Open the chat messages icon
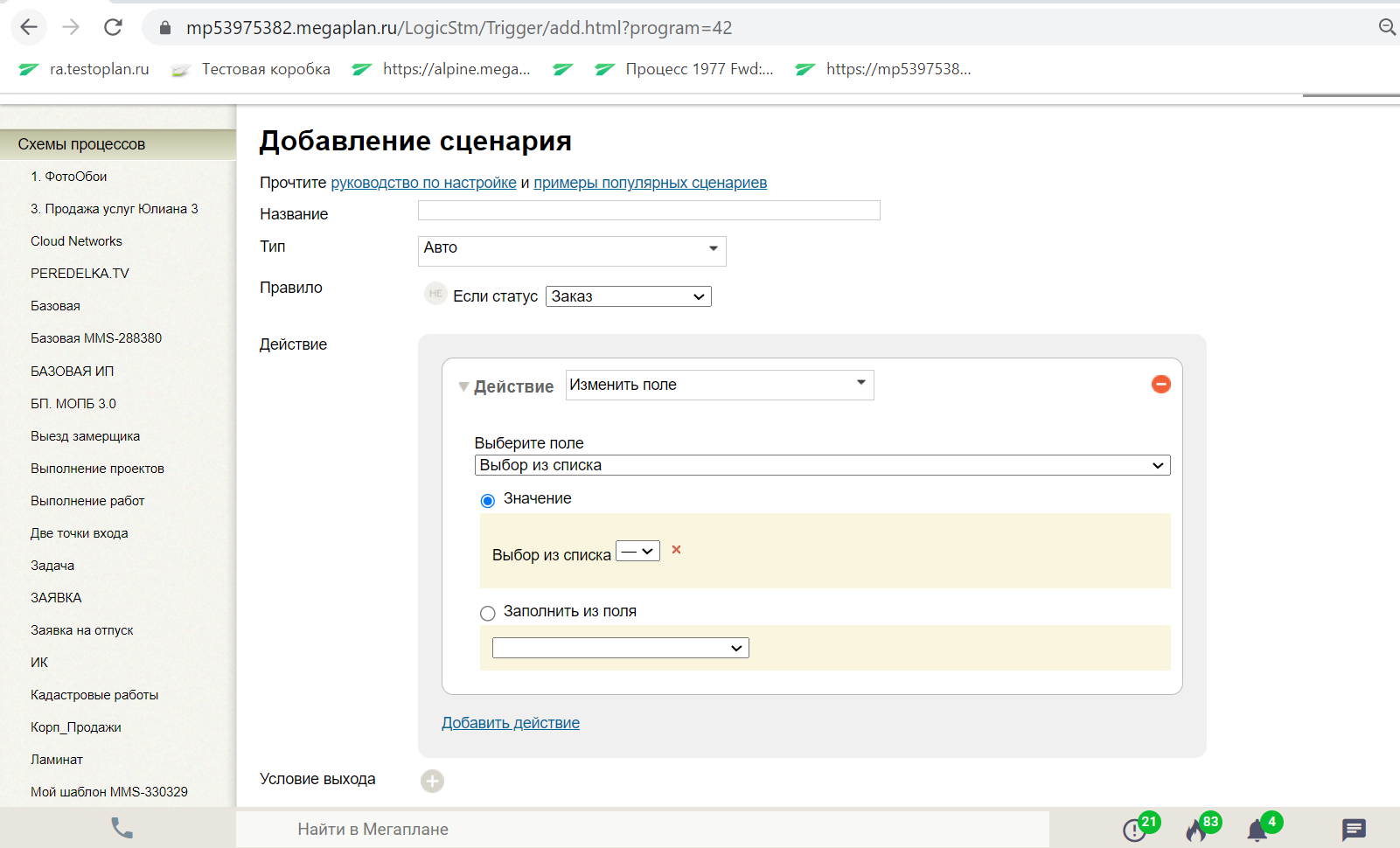 point(1354,829)
